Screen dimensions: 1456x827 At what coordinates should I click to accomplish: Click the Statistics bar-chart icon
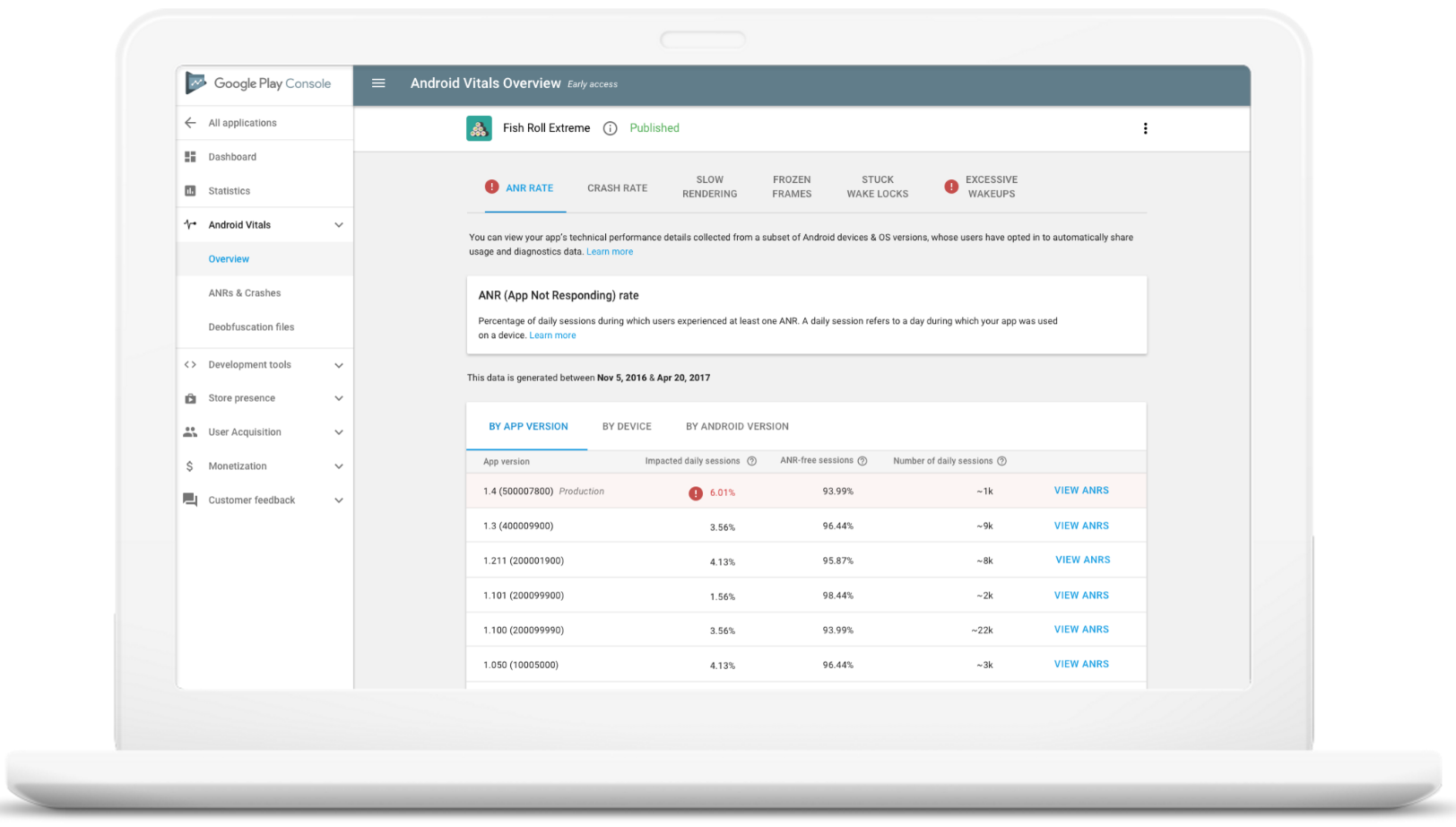(x=190, y=190)
